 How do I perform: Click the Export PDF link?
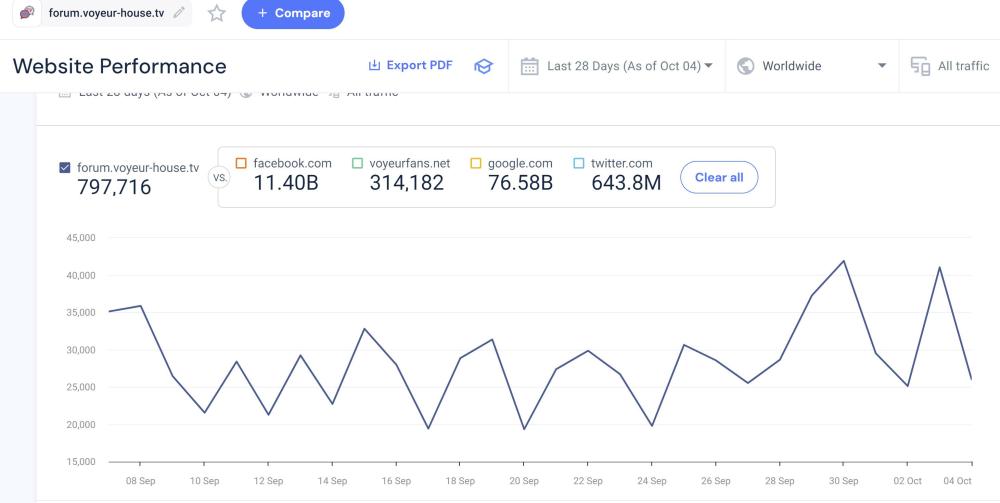419,66
